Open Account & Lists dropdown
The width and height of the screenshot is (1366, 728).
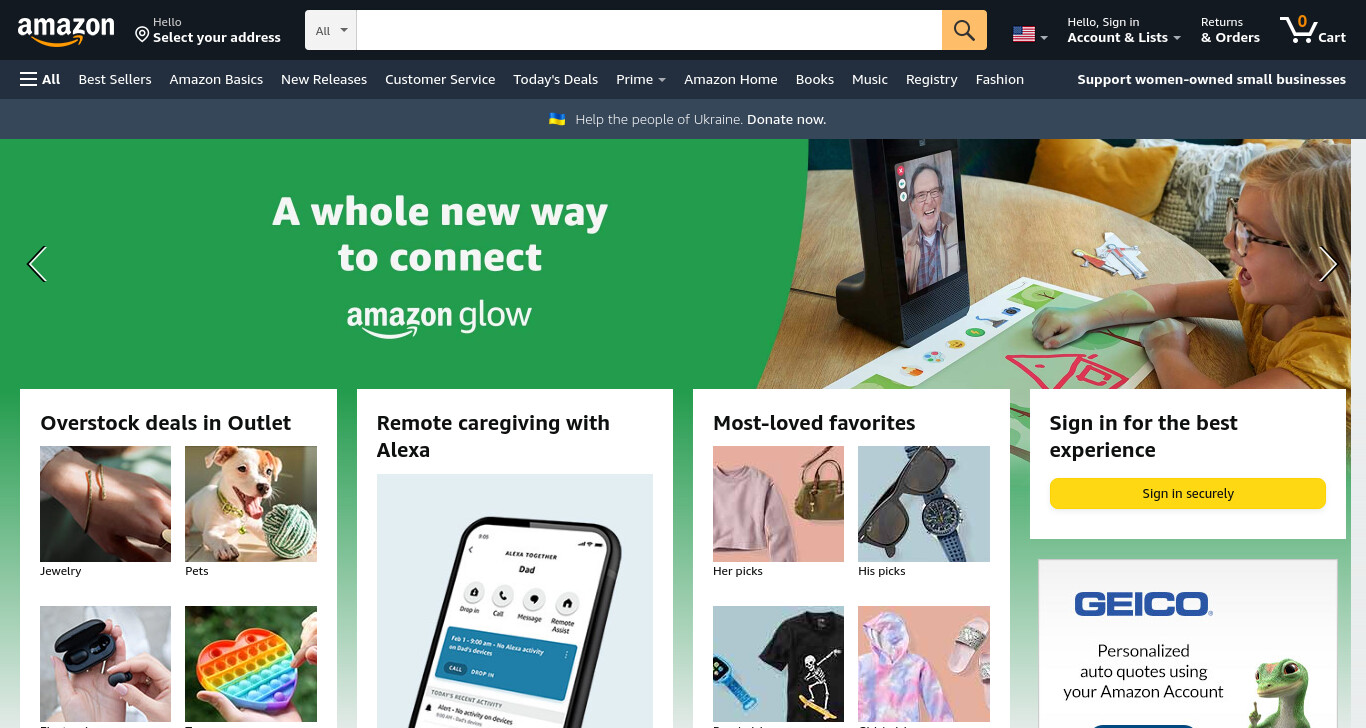[1124, 30]
